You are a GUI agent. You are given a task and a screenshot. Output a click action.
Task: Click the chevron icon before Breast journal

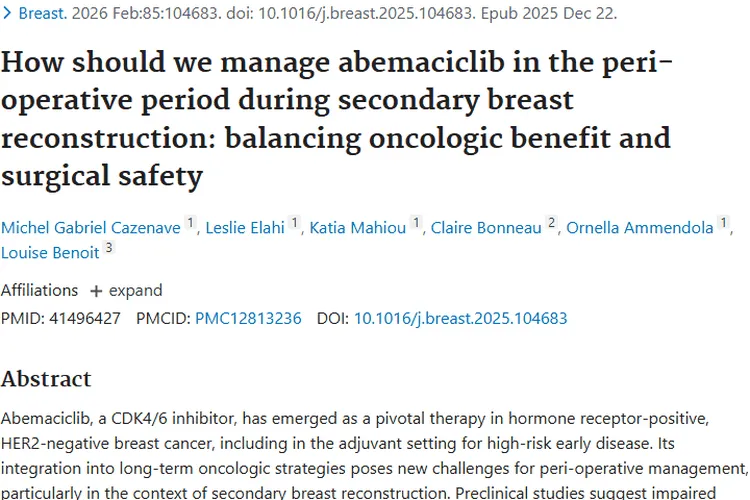7,15
